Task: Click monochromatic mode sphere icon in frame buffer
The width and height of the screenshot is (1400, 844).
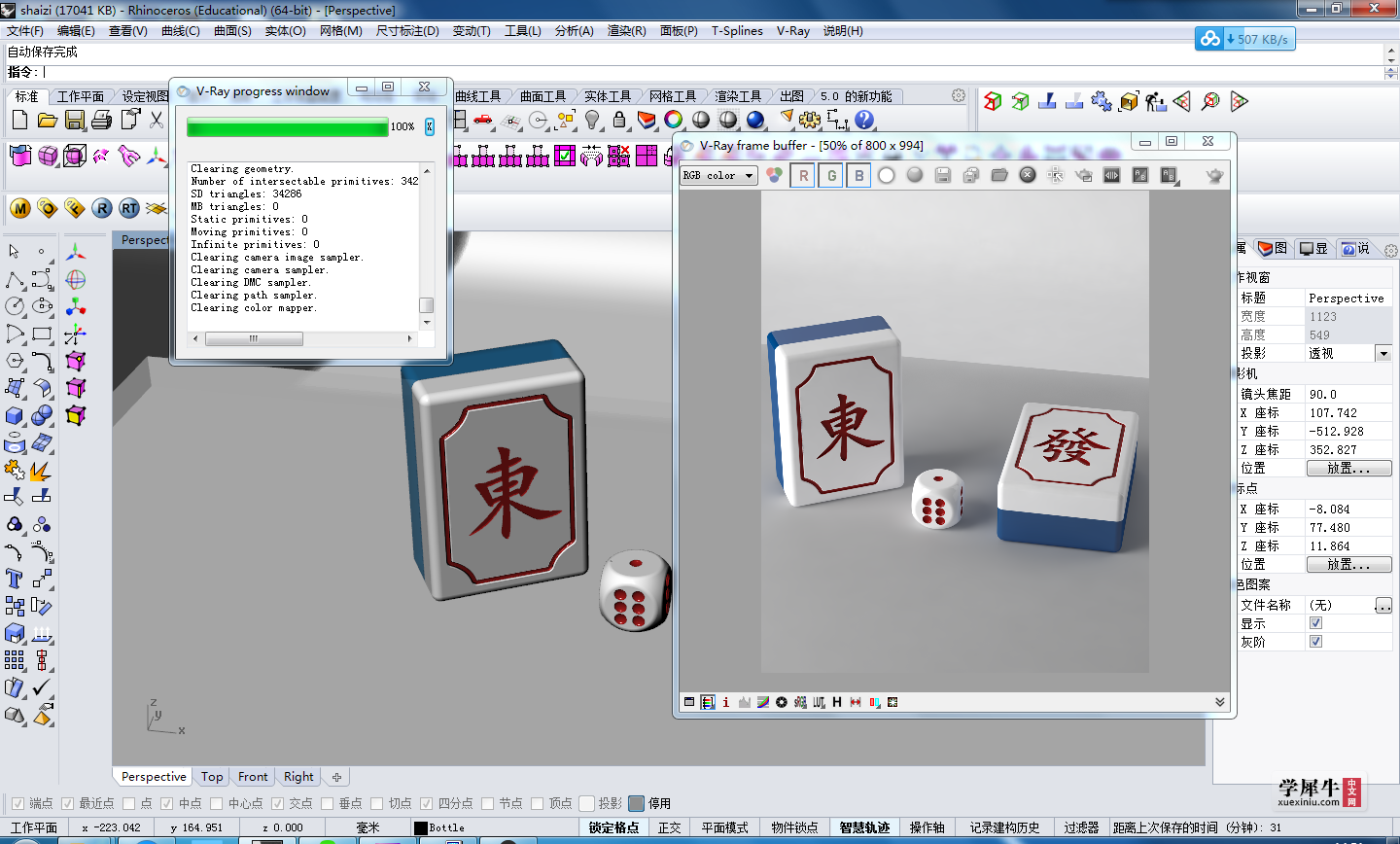Action: [915, 175]
